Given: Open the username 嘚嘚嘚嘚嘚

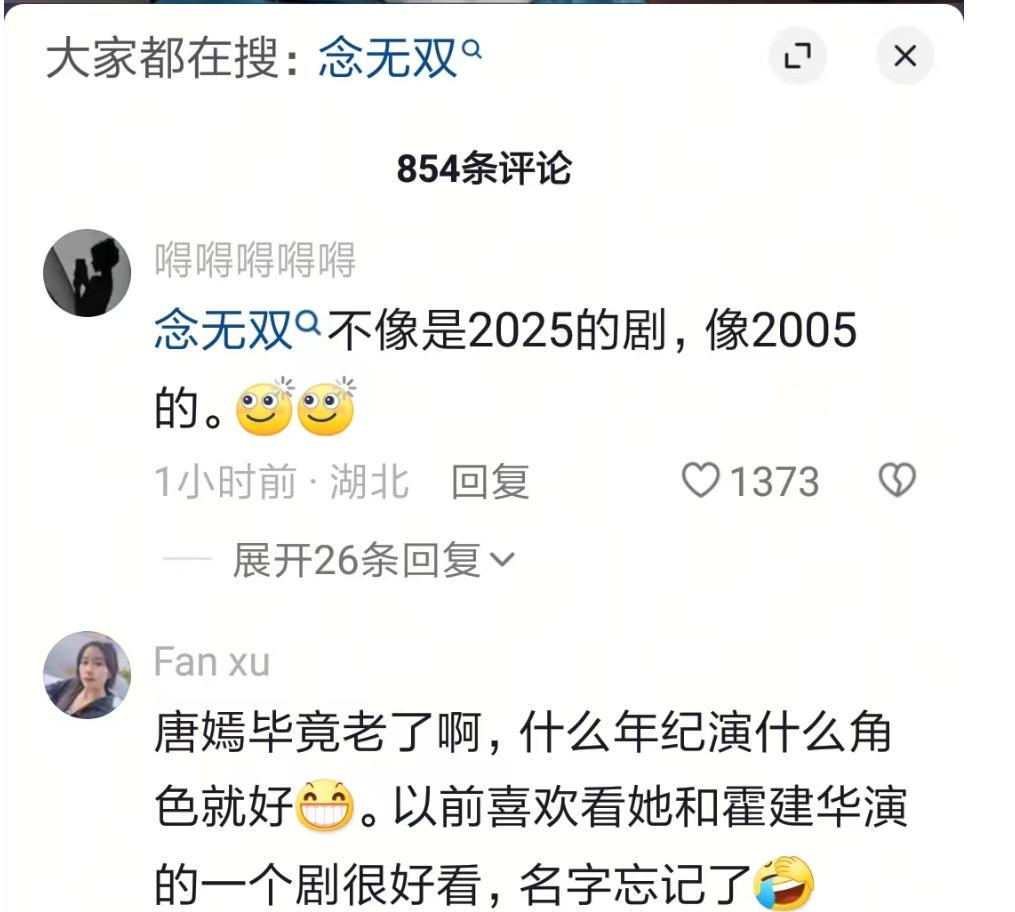Looking at the screenshot, I should (255, 260).
